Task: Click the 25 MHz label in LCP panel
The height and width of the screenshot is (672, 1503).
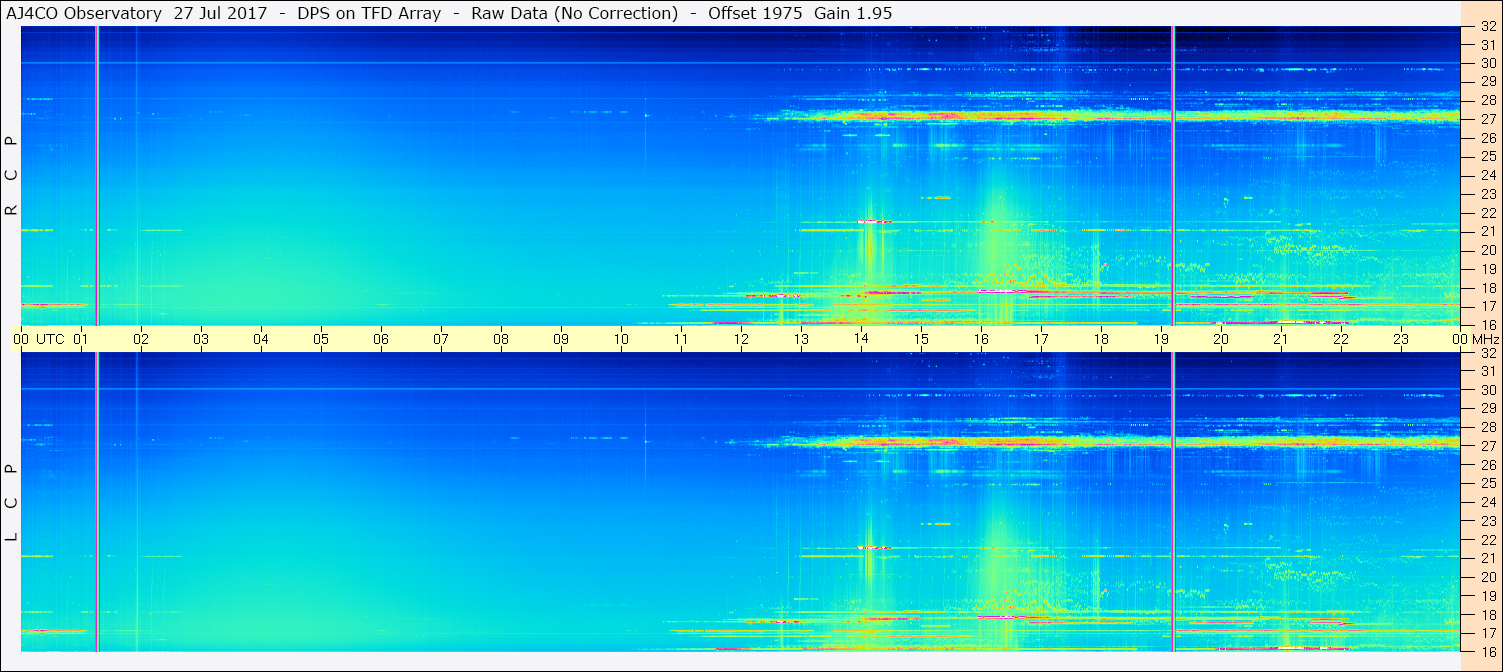Action: click(x=1488, y=484)
